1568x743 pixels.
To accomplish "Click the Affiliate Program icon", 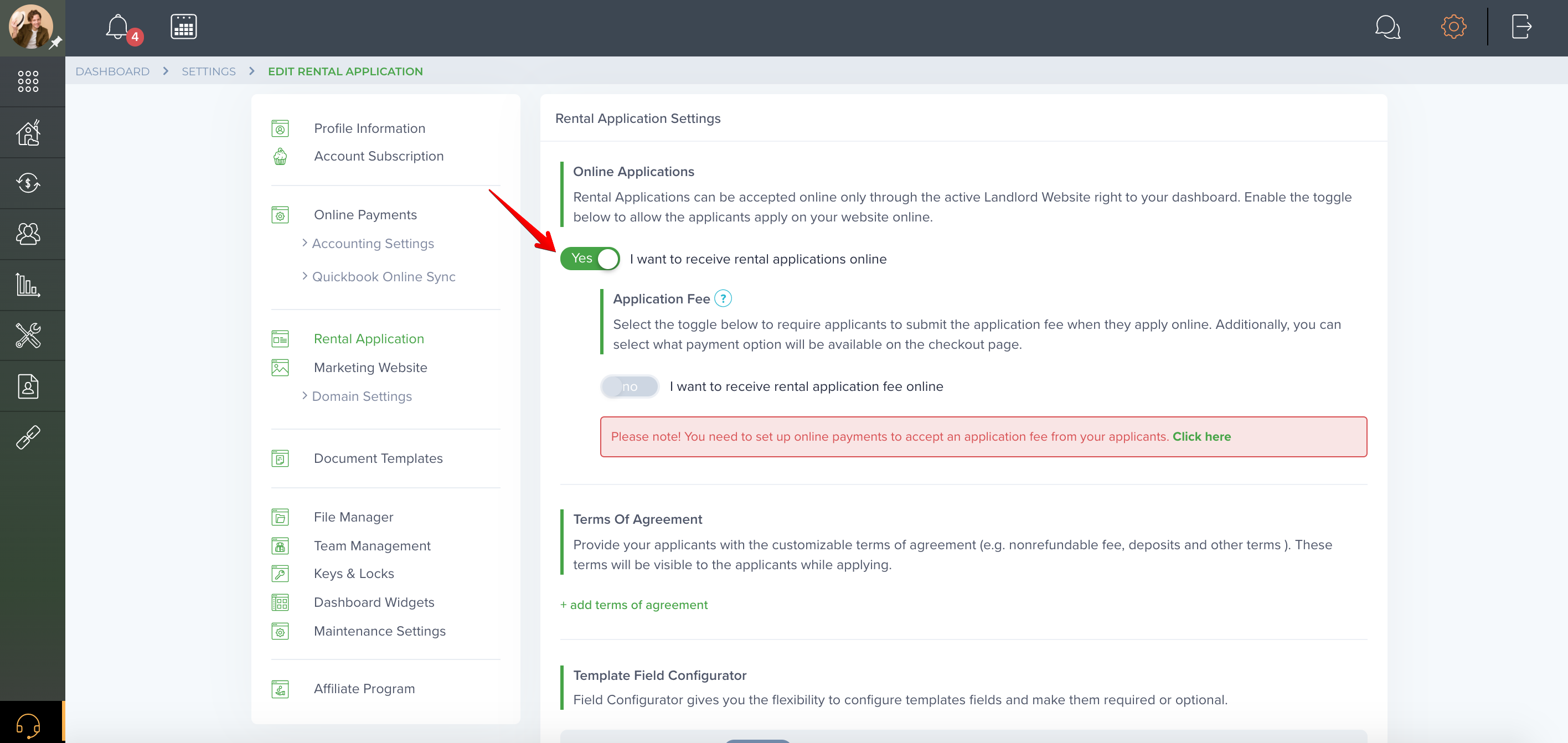I will (x=280, y=689).
